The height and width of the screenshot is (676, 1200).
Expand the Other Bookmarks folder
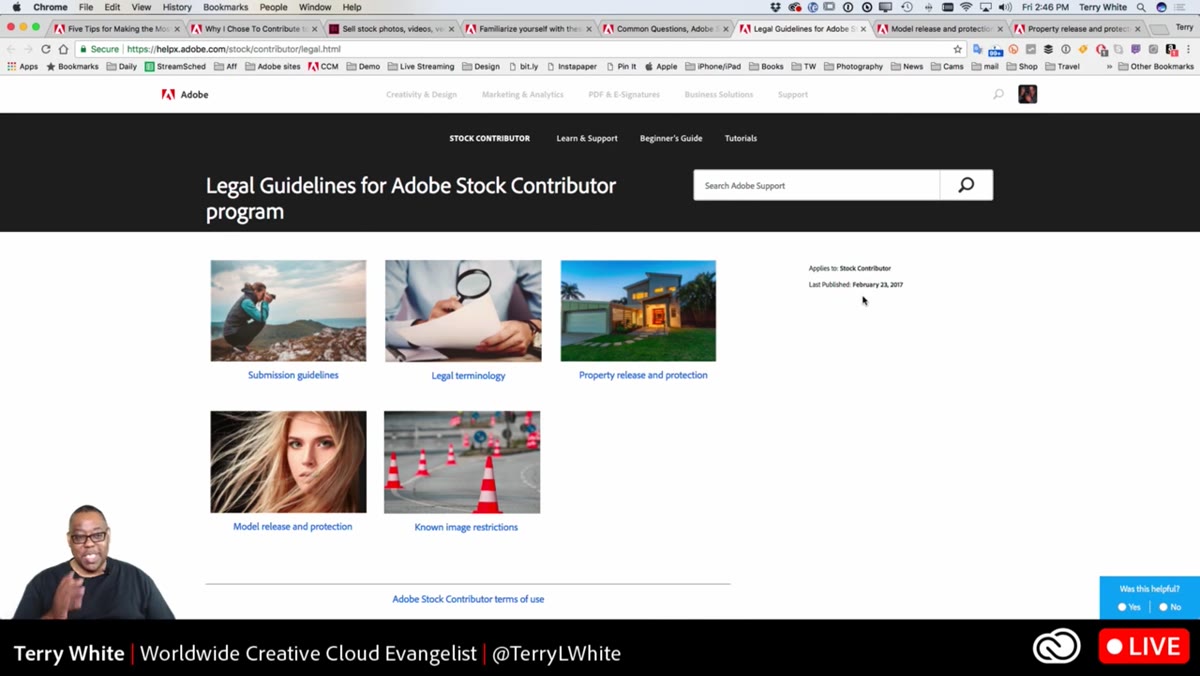tap(1155, 66)
